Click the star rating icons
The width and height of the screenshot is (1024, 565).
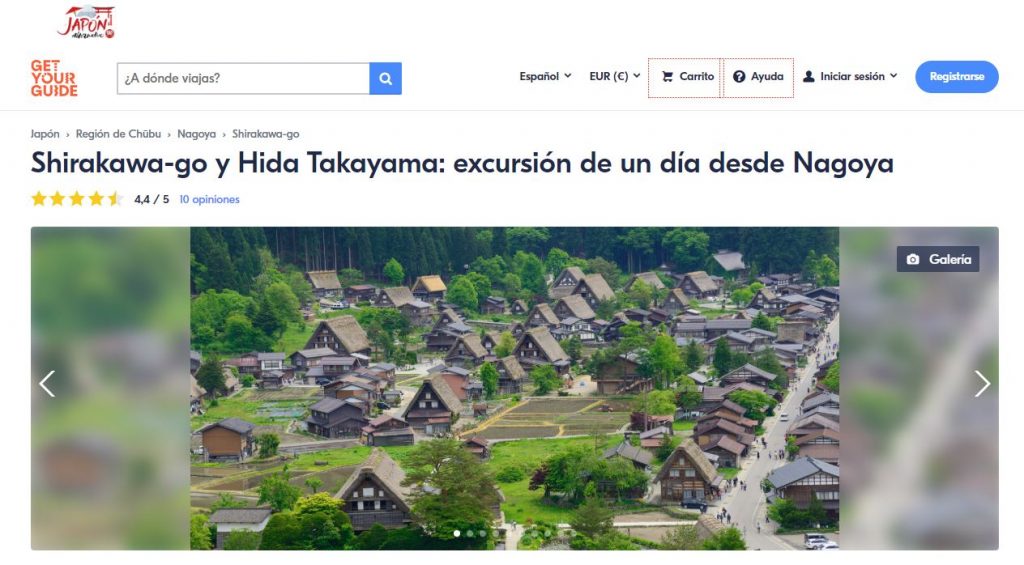pos(77,199)
